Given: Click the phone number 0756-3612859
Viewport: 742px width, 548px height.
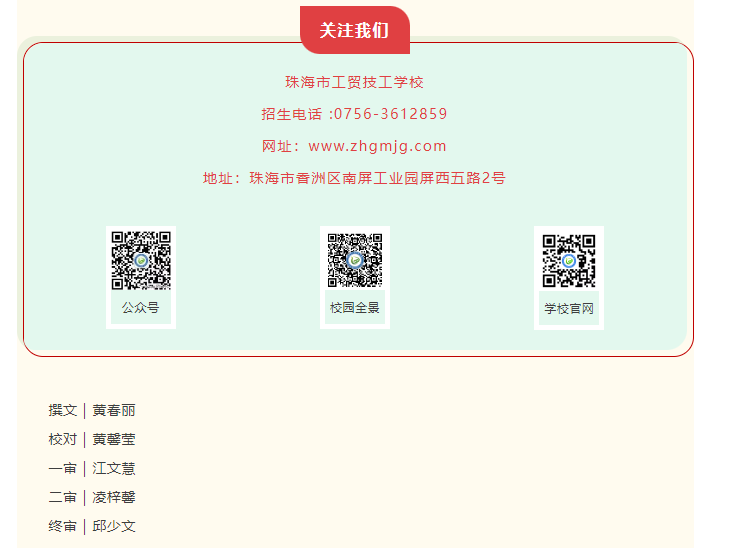Looking at the screenshot, I should (x=390, y=114).
